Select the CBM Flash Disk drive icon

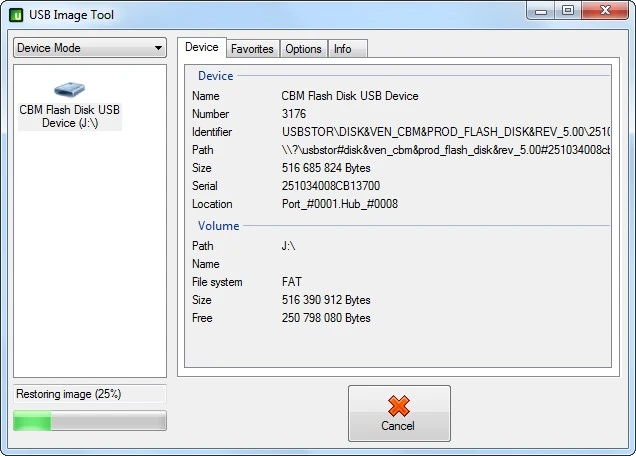(69, 89)
